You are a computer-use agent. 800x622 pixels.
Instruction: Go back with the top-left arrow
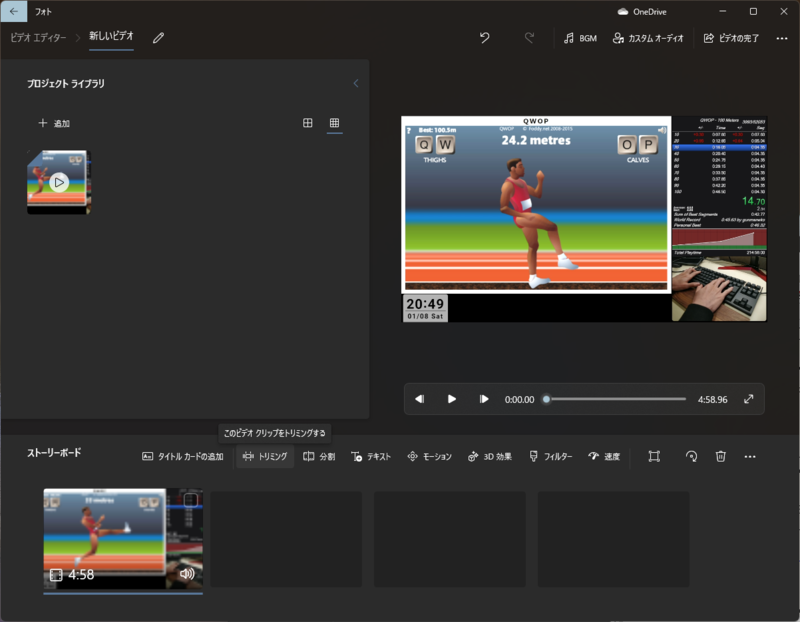14,11
